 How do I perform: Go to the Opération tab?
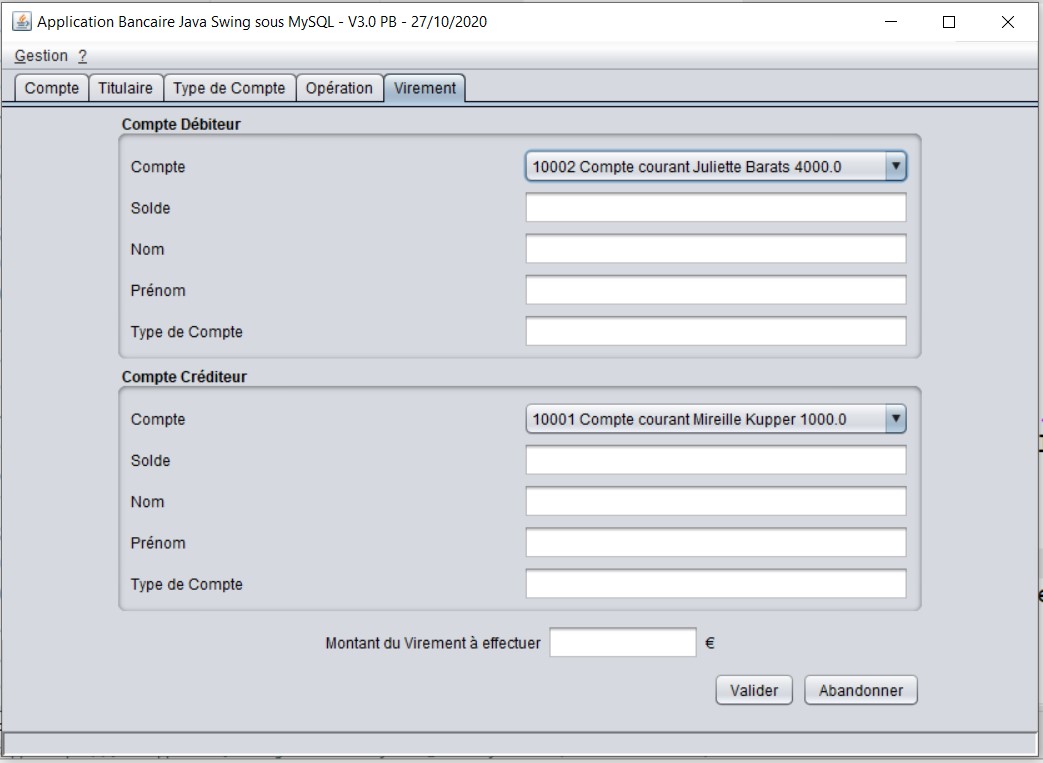(339, 88)
